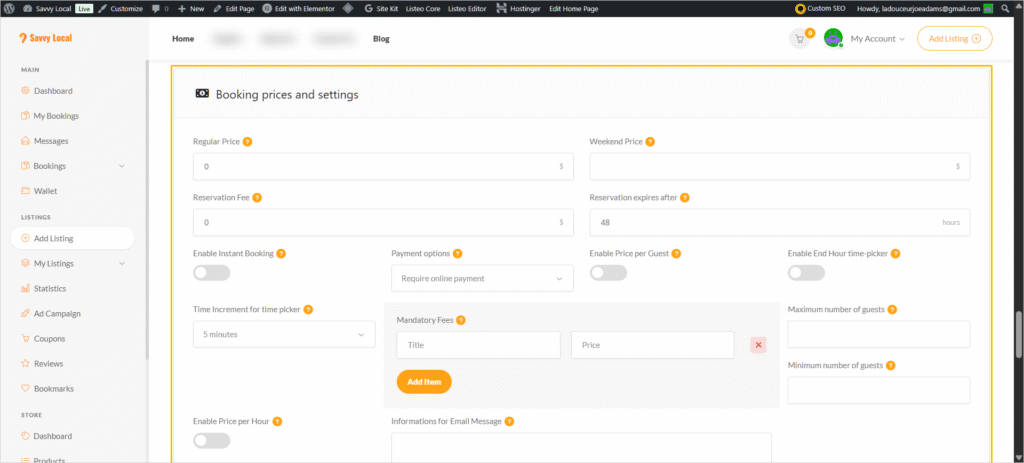Click the Maximum number of guests field
The image size is (1024, 463).
878,334
